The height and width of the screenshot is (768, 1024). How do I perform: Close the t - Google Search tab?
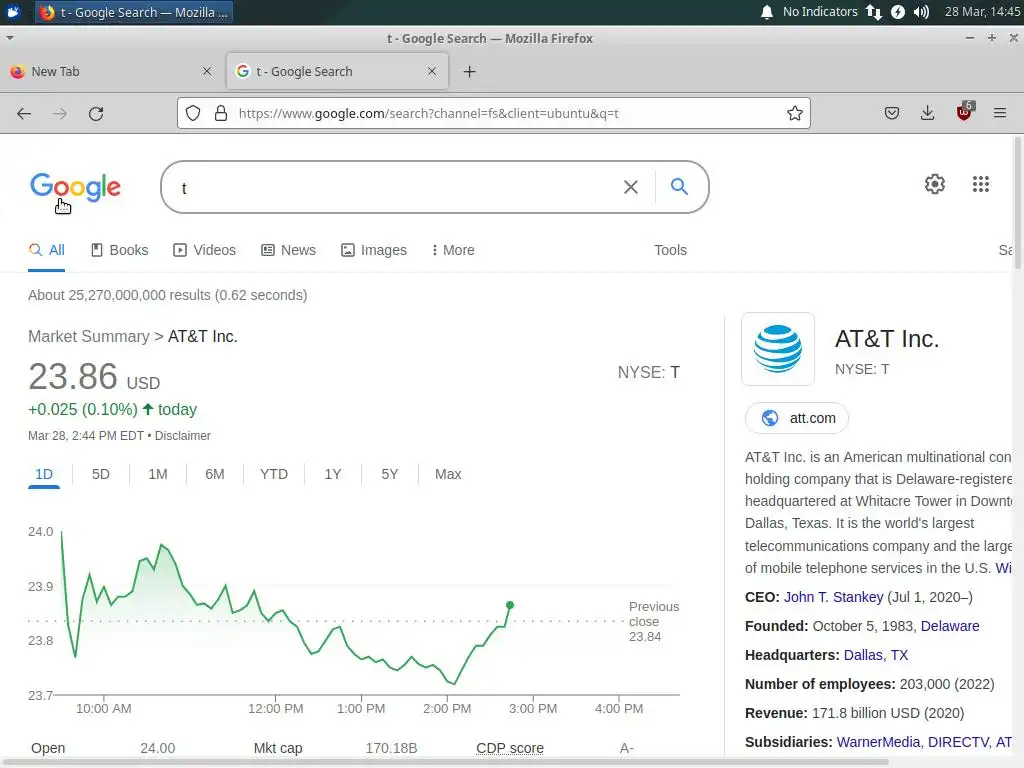(432, 71)
